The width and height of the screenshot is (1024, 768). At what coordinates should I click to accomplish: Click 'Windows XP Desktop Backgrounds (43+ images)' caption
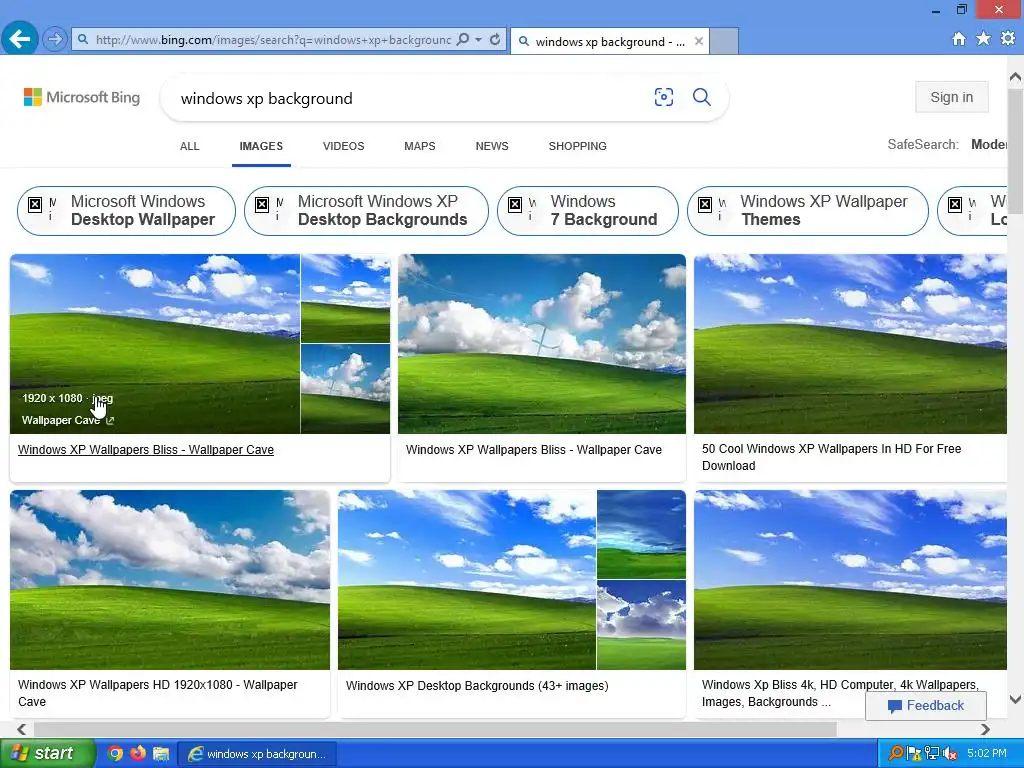[x=477, y=686]
